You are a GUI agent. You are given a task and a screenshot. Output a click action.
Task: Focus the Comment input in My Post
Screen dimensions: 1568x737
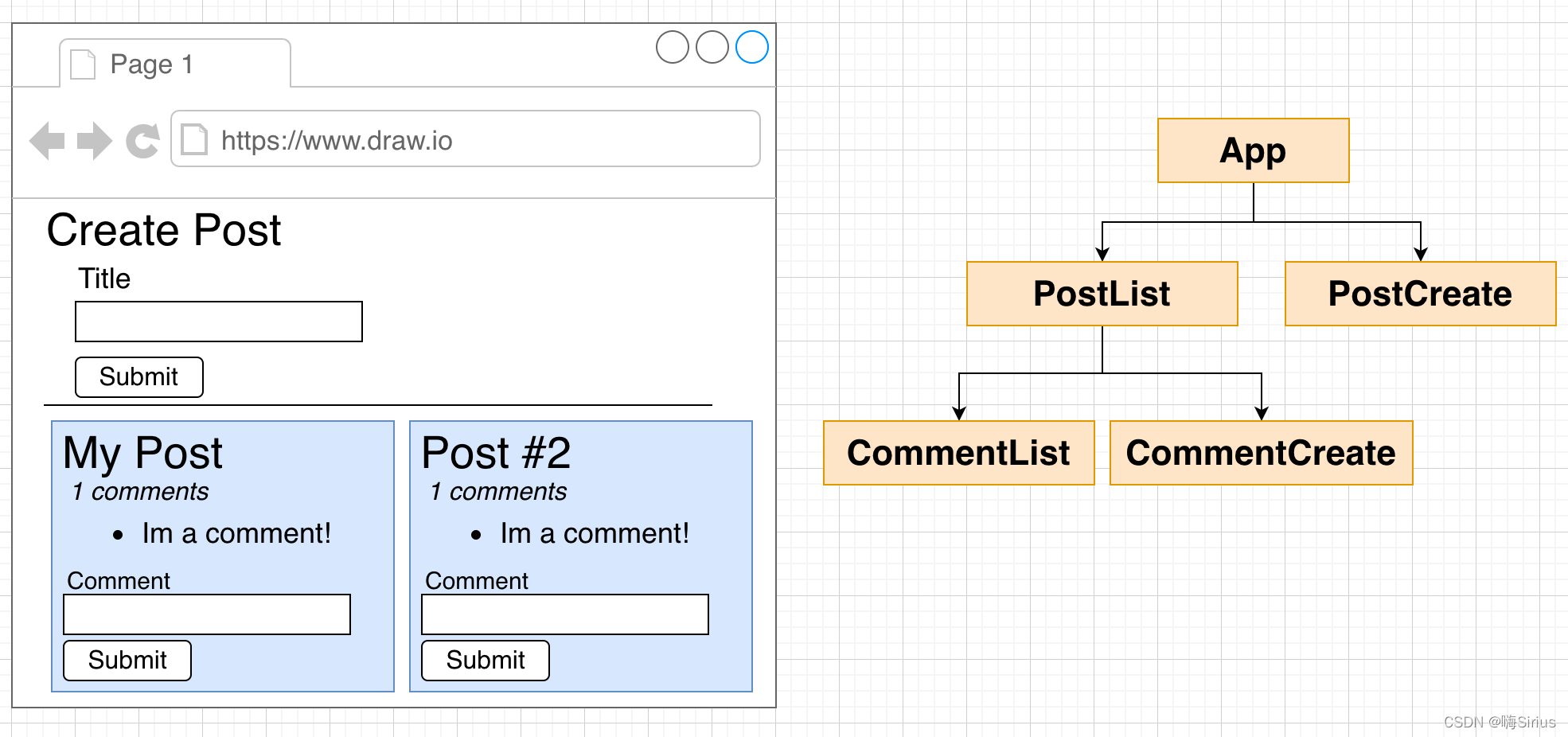207,614
